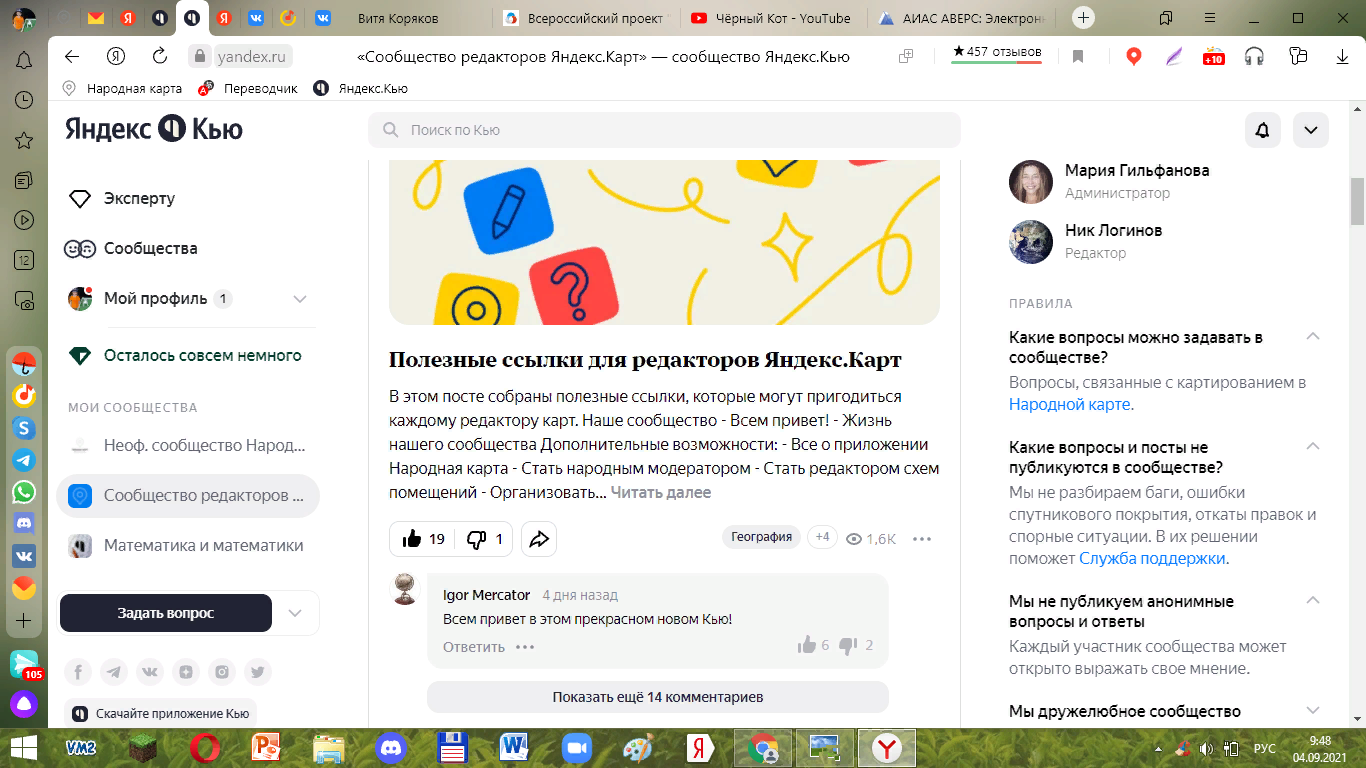The width and height of the screenshot is (1366, 768).
Task: Click Осталось совсем немного item
Action: pyautogui.click(x=184, y=355)
